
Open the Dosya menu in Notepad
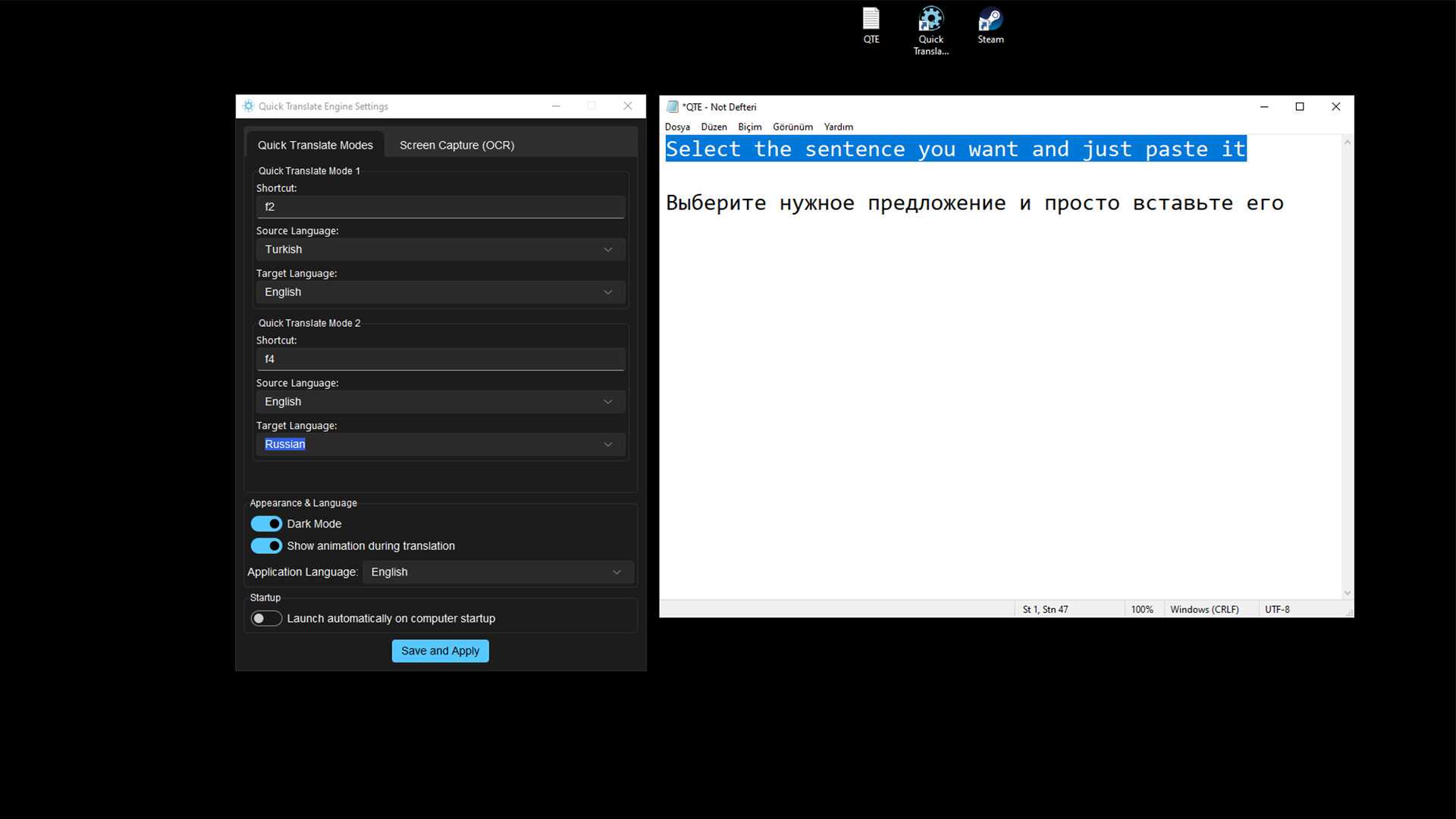677,127
